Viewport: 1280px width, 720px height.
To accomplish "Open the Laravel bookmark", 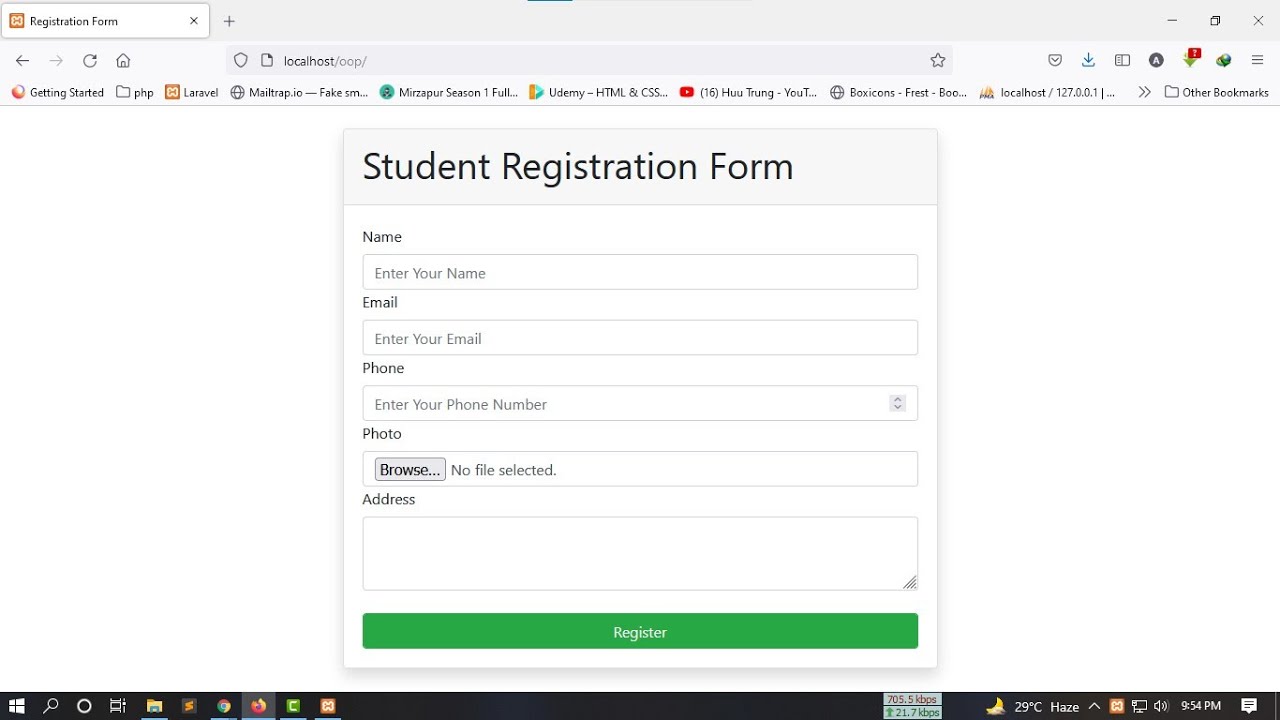I will (192, 92).
